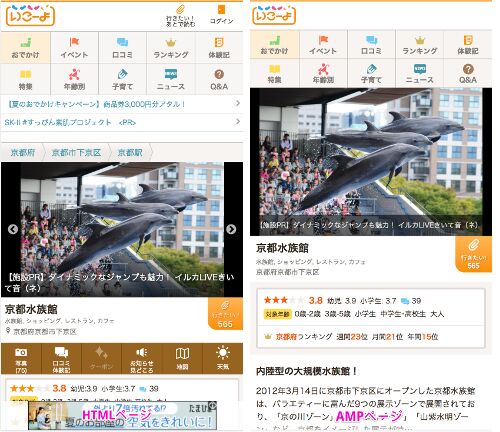Screen dimensions: 500x432
Task: Open 子育て in the HTML page menu
Action: click(122, 80)
